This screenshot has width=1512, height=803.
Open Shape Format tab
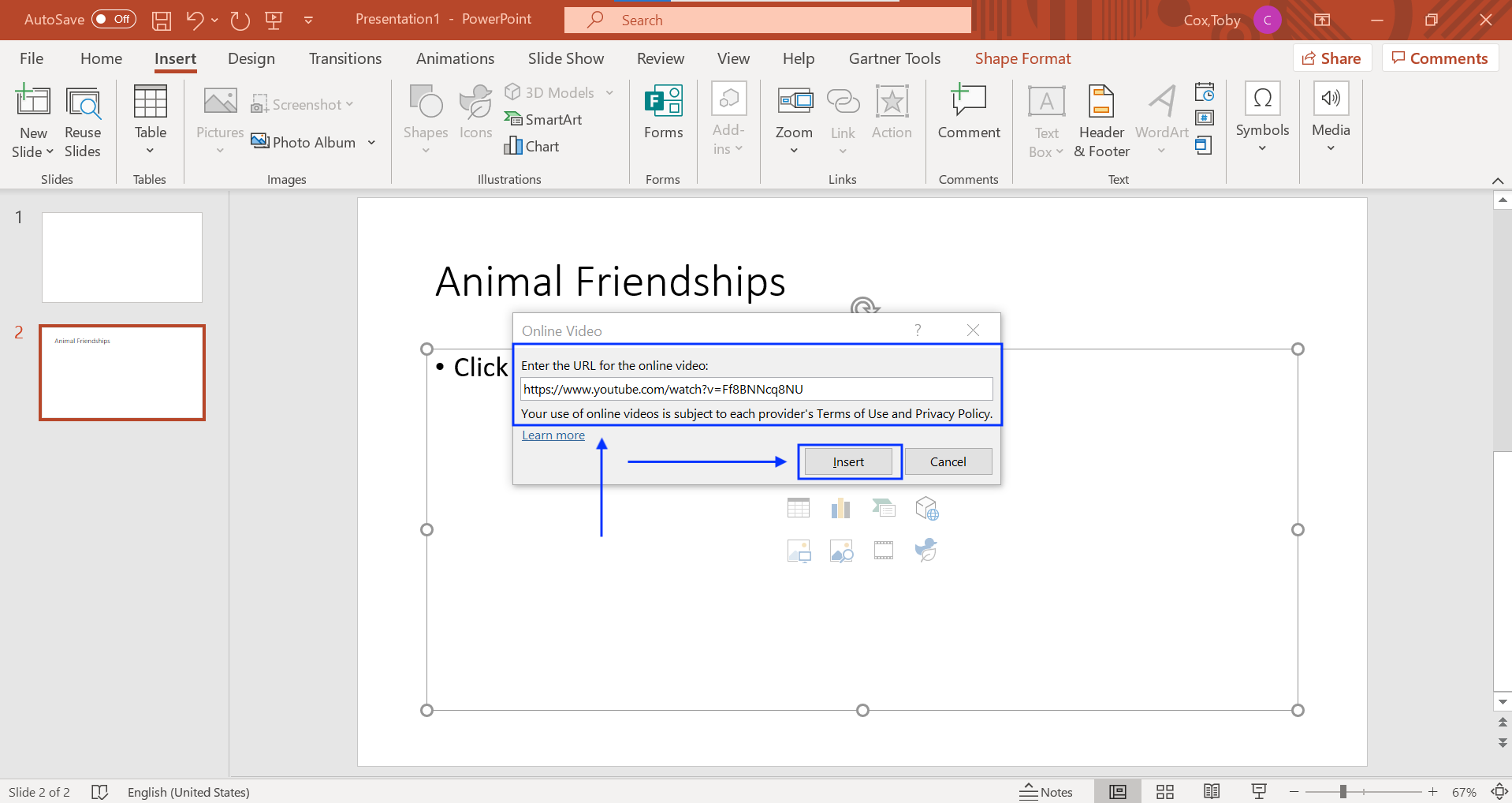tap(1022, 58)
